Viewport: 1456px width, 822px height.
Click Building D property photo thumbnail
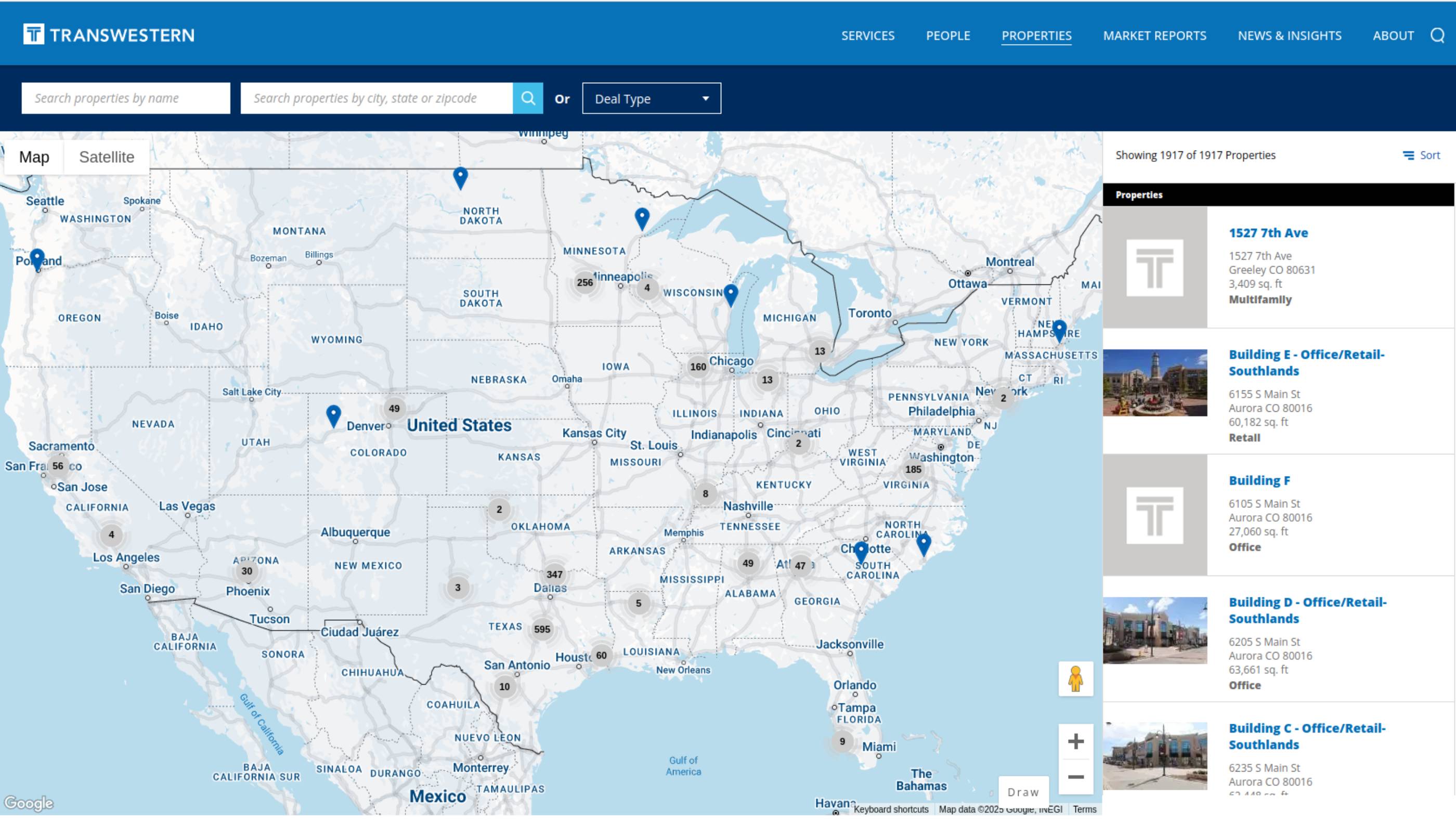click(x=1155, y=631)
